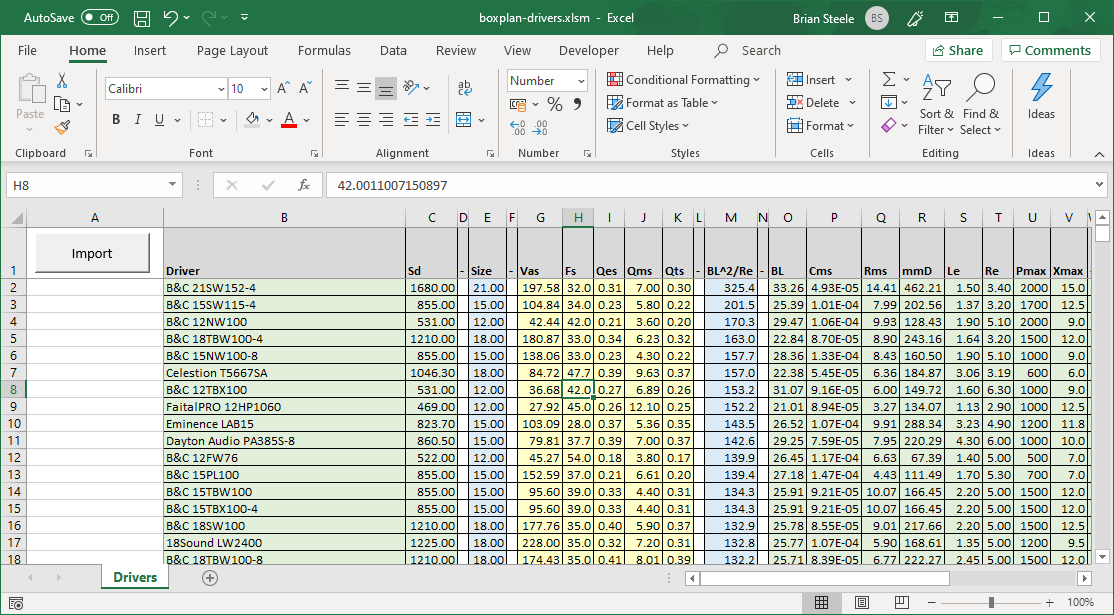The height and width of the screenshot is (615, 1114).
Task: Click the New Sheet plus icon
Action: pyautogui.click(x=210, y=578)
